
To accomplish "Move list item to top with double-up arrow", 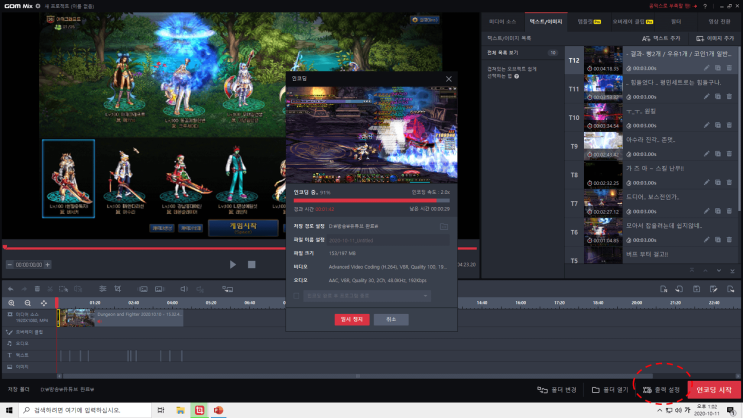I will tap(692, 271).
